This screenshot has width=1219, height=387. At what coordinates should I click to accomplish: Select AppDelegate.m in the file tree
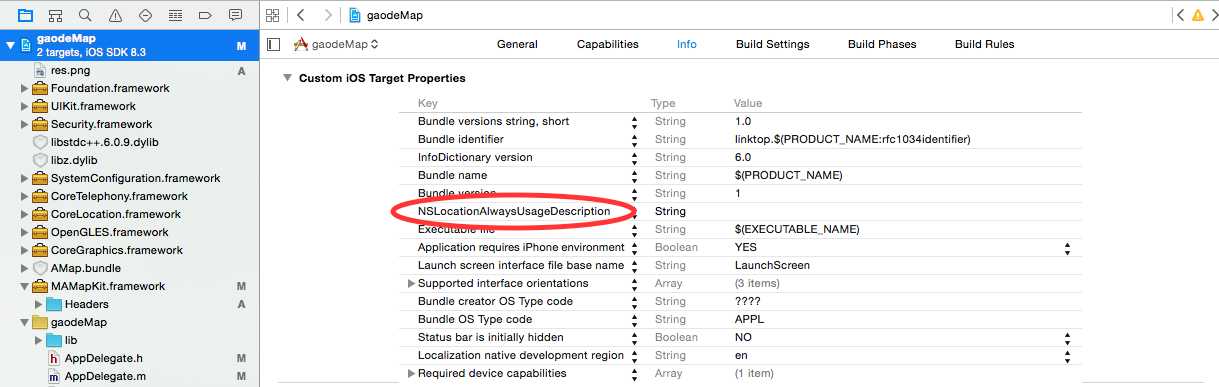coord(105,376)
